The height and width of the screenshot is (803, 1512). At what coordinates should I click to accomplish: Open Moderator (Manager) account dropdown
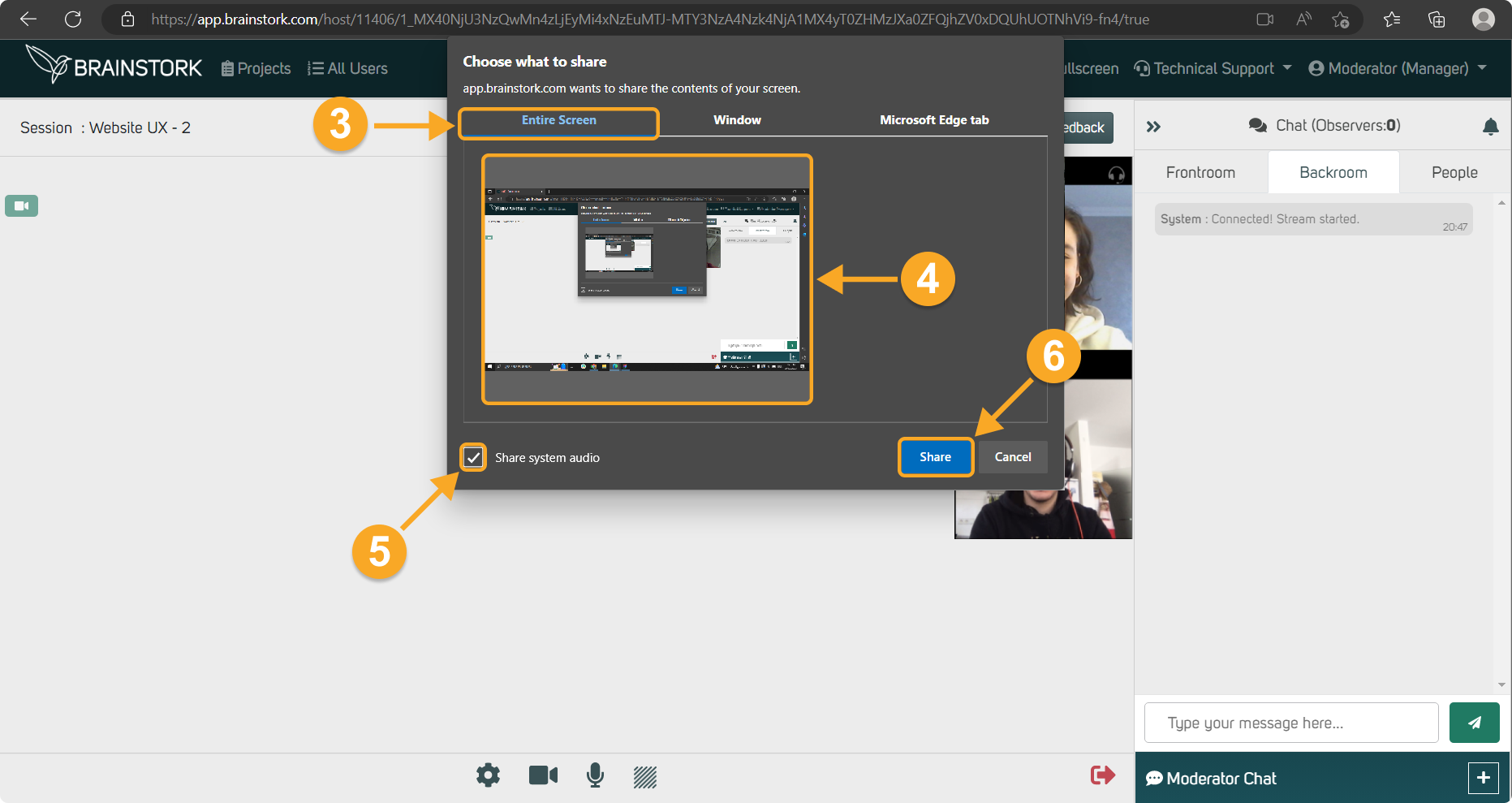pyautogui.click(x=1398, y=69)
